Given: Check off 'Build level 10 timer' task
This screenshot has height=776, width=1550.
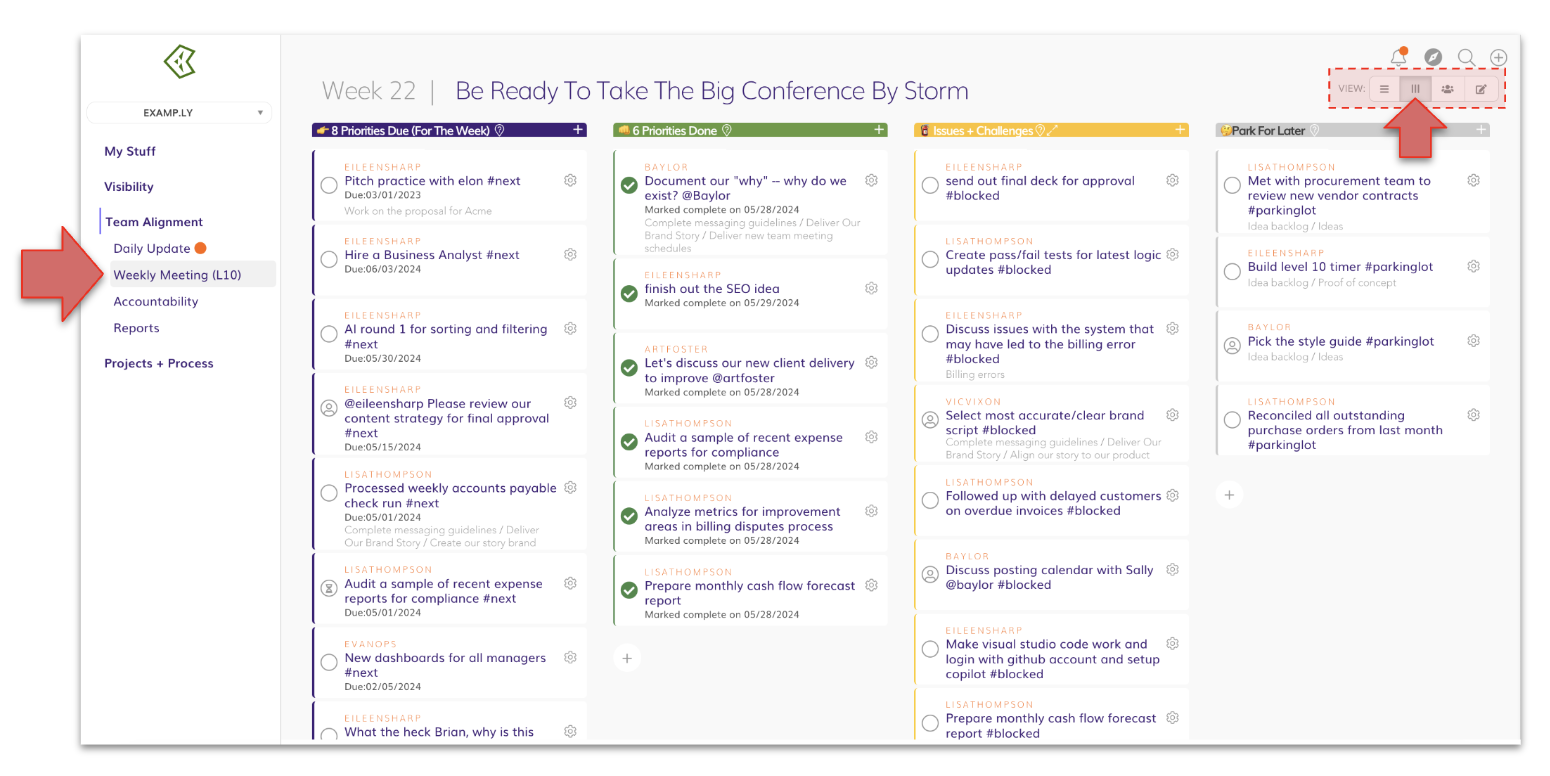Looking at the screenshot, I should (x=1232, y=268).
